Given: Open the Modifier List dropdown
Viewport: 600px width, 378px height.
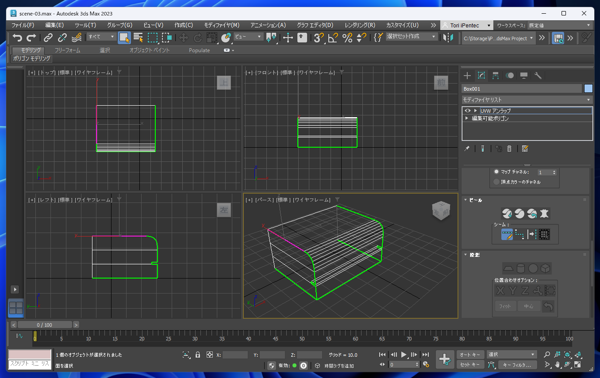Looking at the screenshot, I should pyautogui.click(x=527, y=99).
